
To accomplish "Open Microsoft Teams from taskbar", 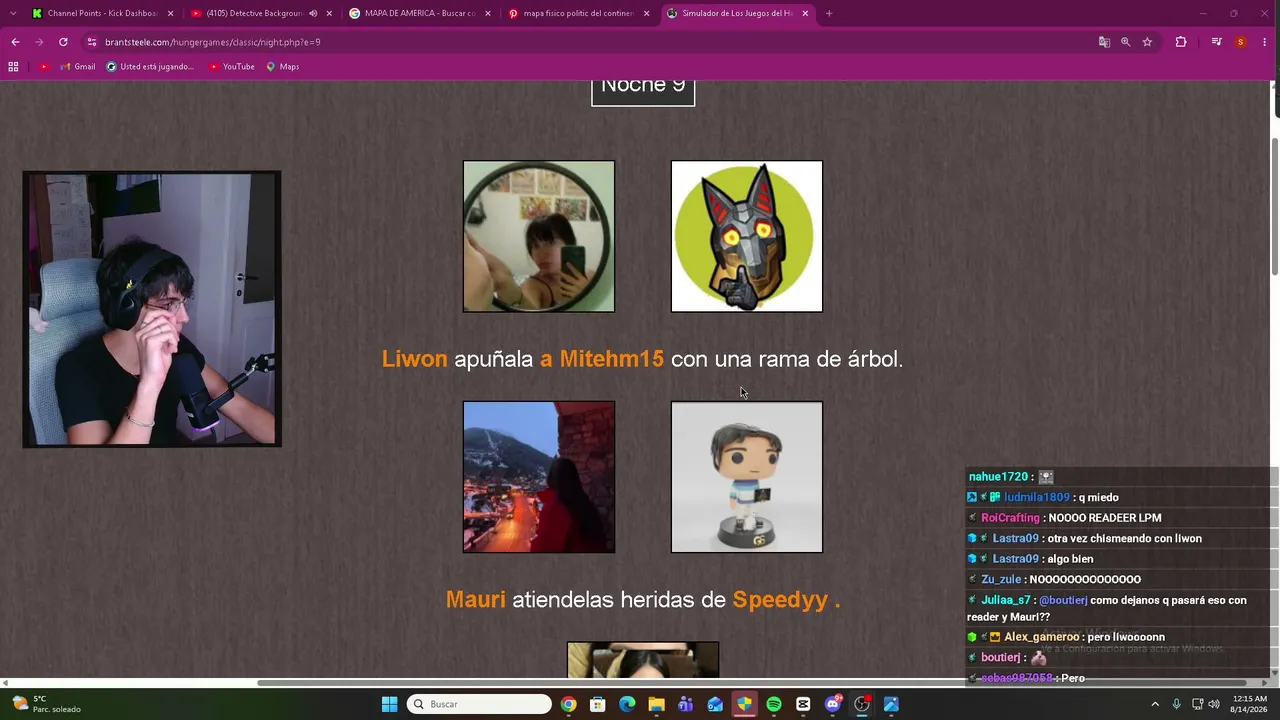I will [685, 704].
